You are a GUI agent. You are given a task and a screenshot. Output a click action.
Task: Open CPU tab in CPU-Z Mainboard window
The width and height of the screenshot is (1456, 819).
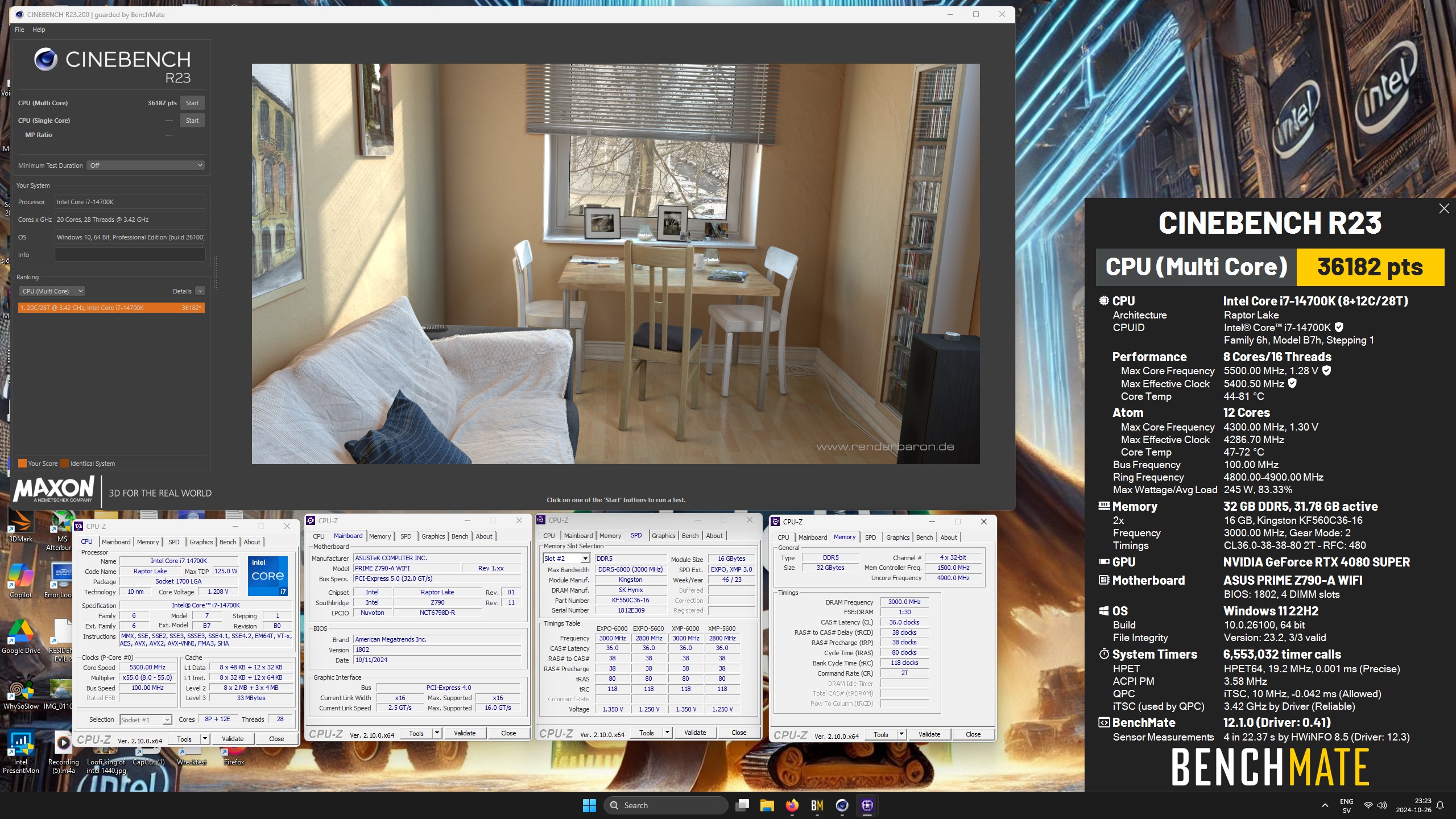(318, 536)
